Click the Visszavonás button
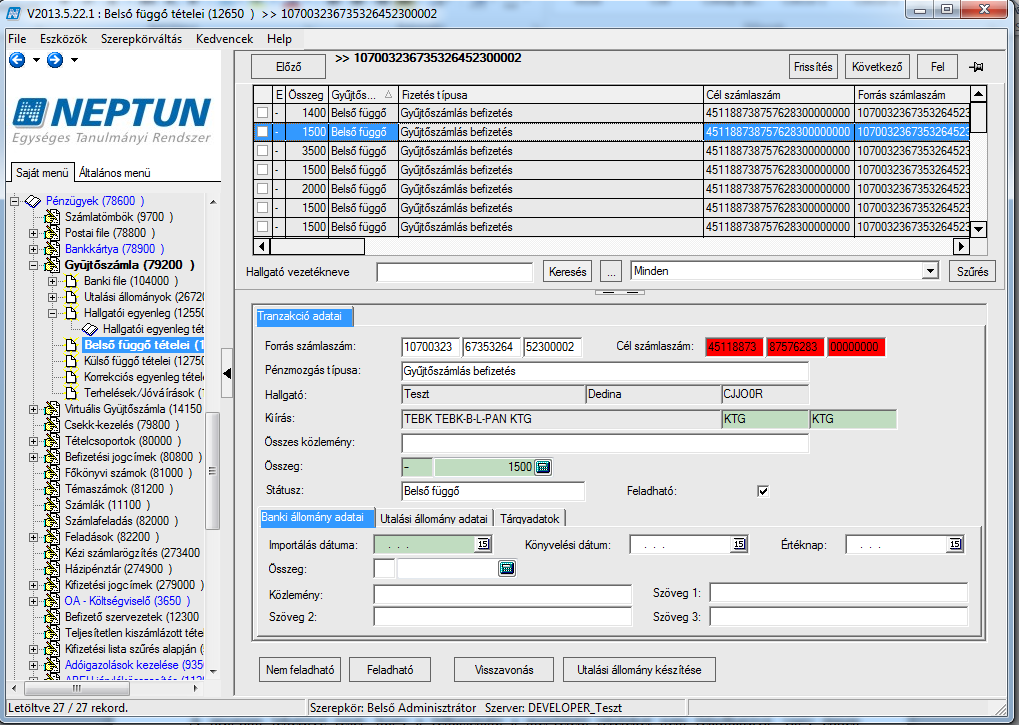 pos(504,670)
